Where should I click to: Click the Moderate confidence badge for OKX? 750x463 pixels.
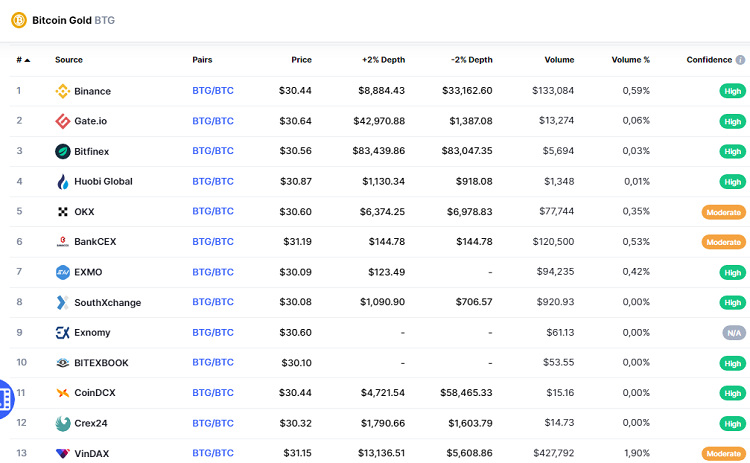coord(723,212)
